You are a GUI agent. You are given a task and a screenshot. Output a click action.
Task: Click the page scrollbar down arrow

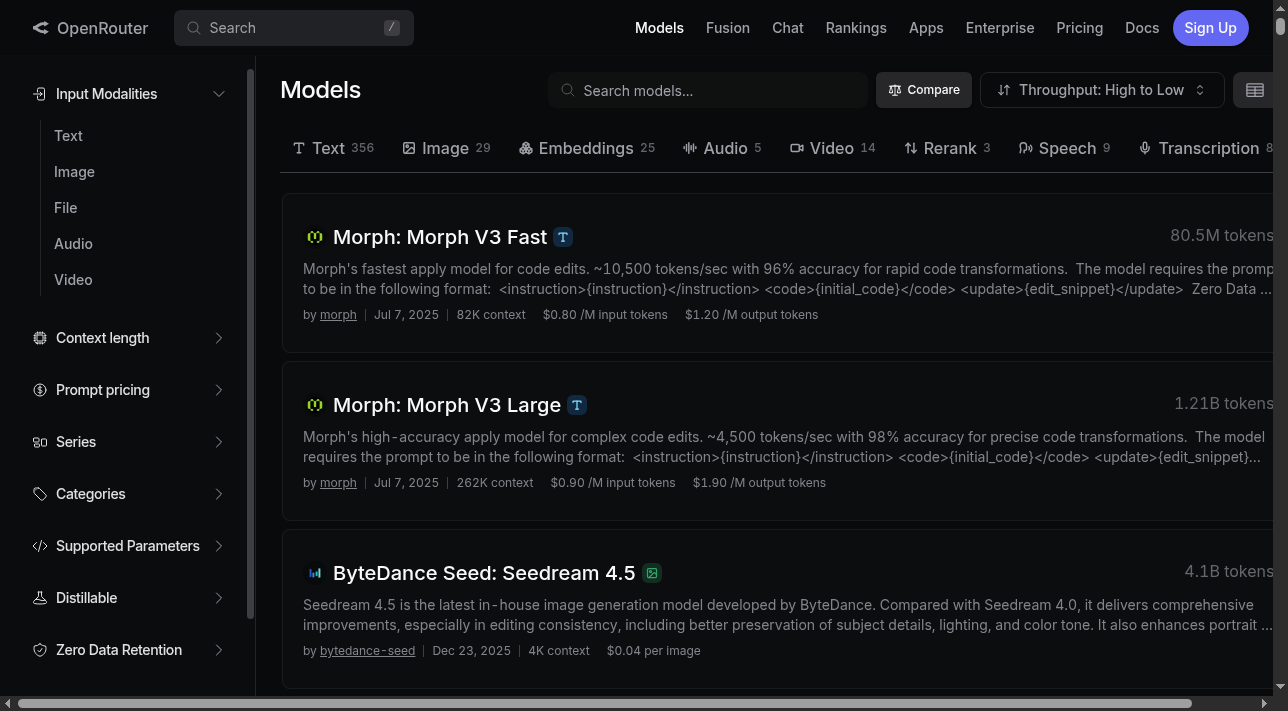tap(1281, 687)
